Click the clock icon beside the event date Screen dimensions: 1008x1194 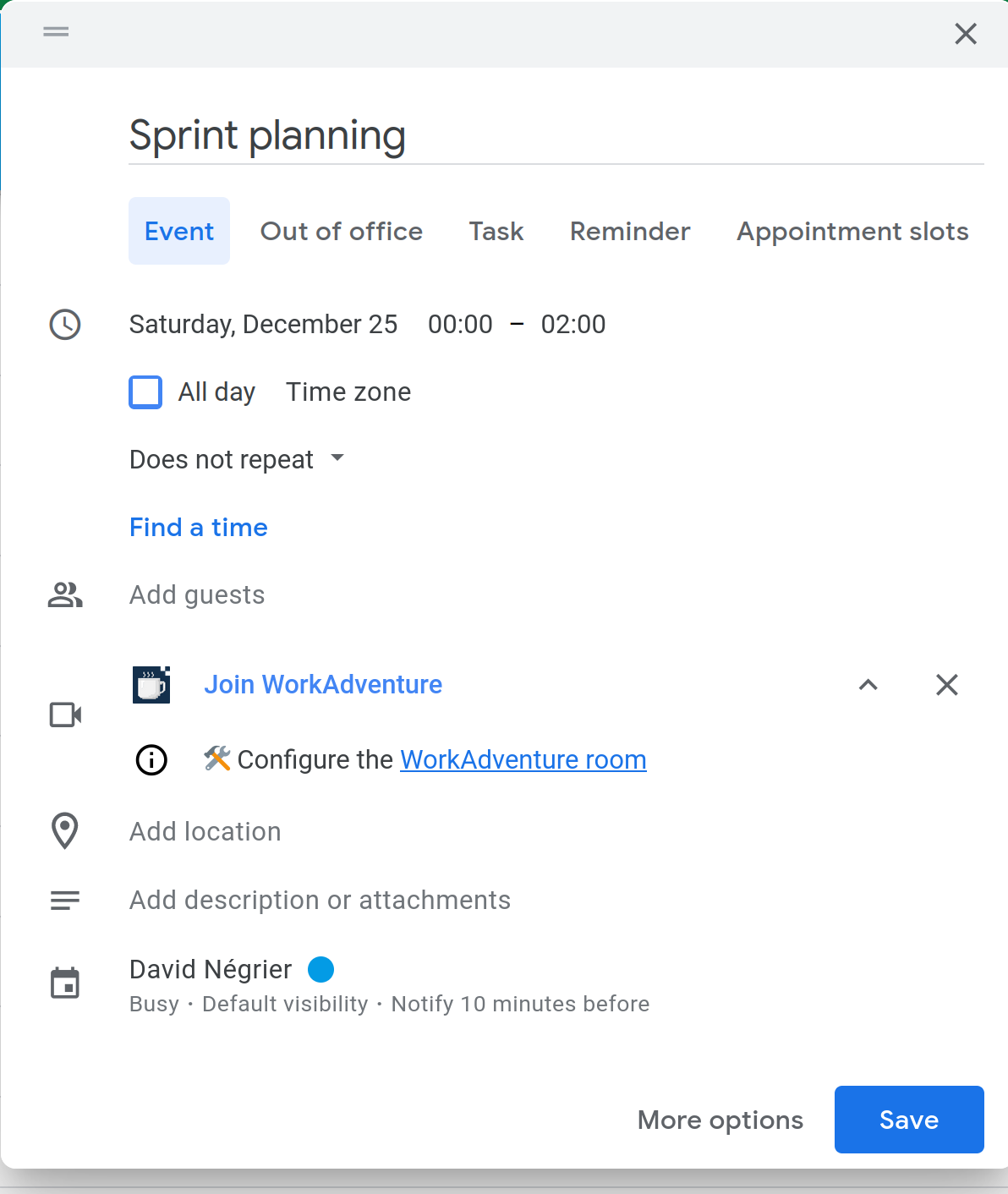[x=65, y=325]
